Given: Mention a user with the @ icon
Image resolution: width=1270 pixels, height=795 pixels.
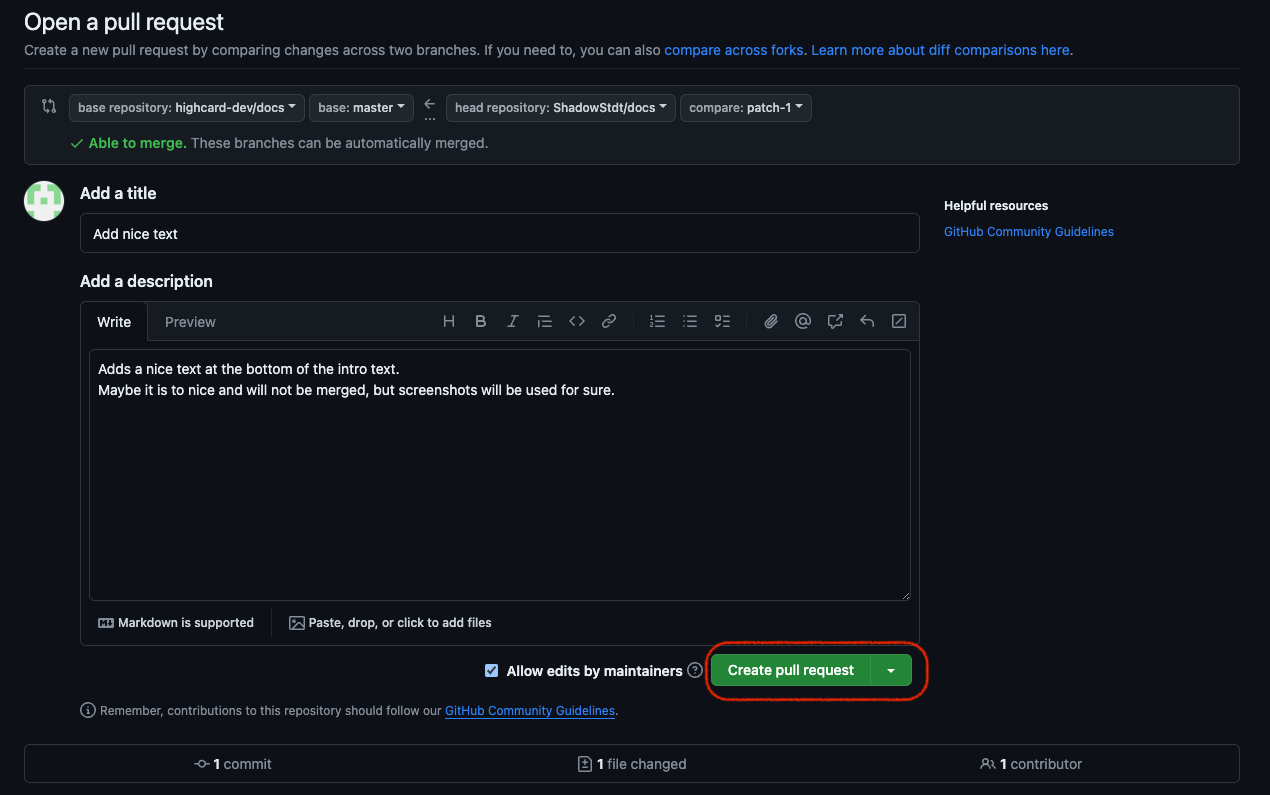Looking at the screenshot, I should (x=802, y=320).
